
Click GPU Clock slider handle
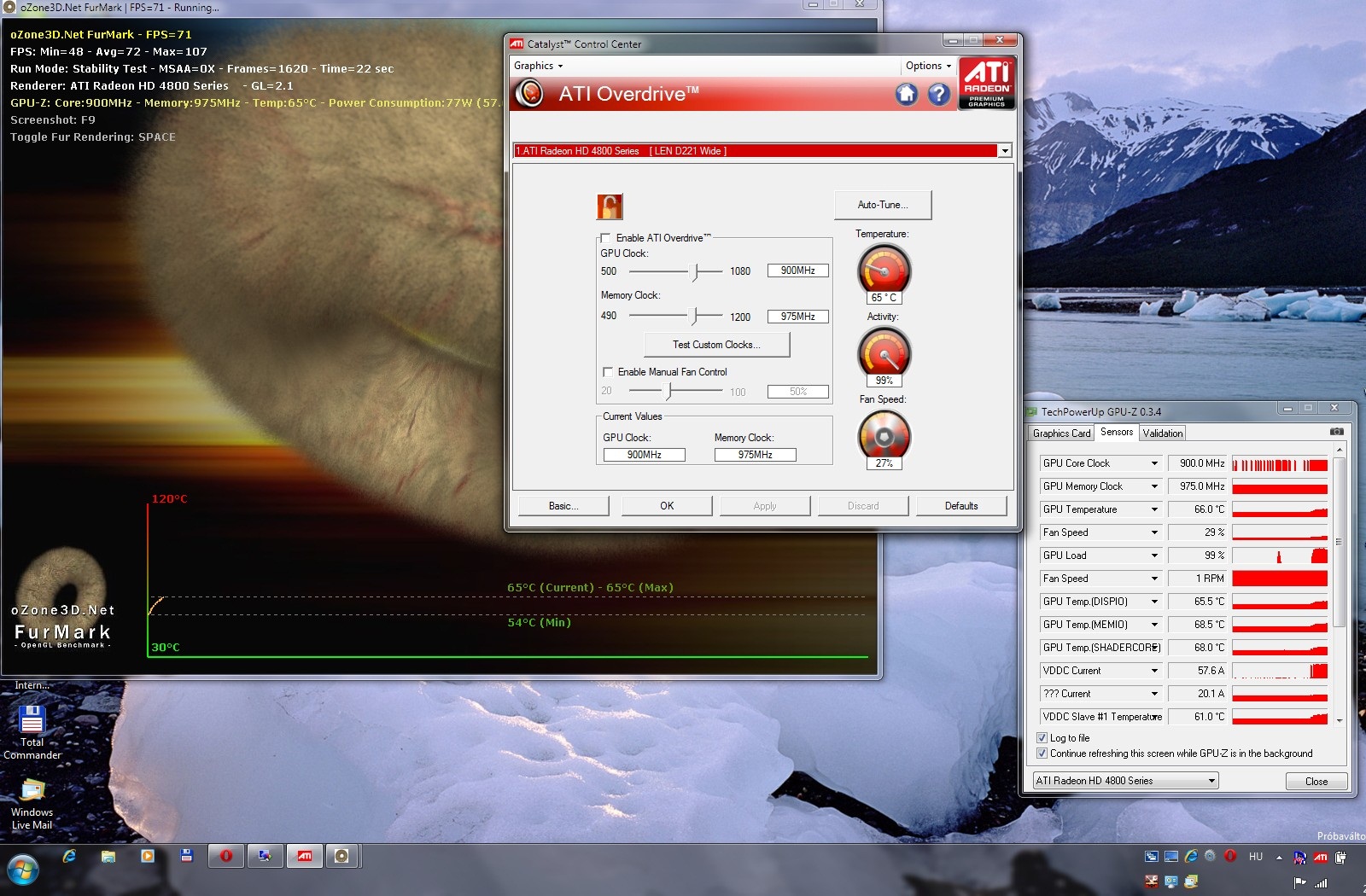696,271
